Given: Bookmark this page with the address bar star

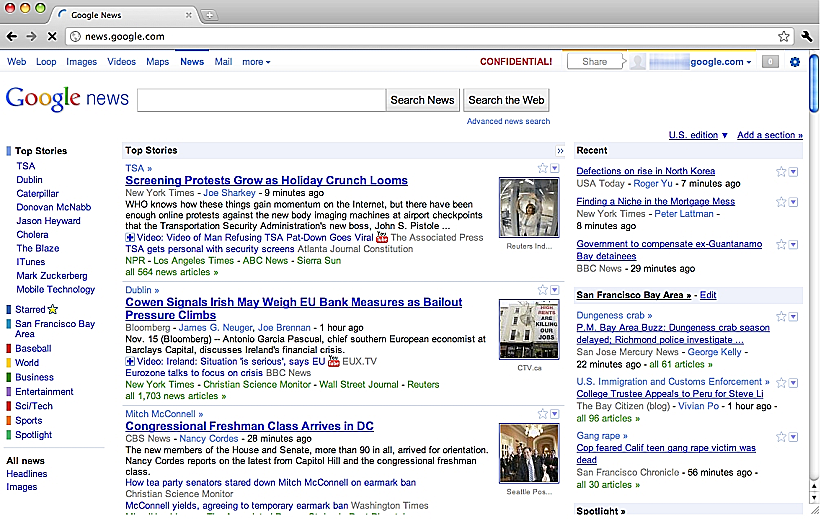Looking at the screenshot, I should click(x=784, y=36).
